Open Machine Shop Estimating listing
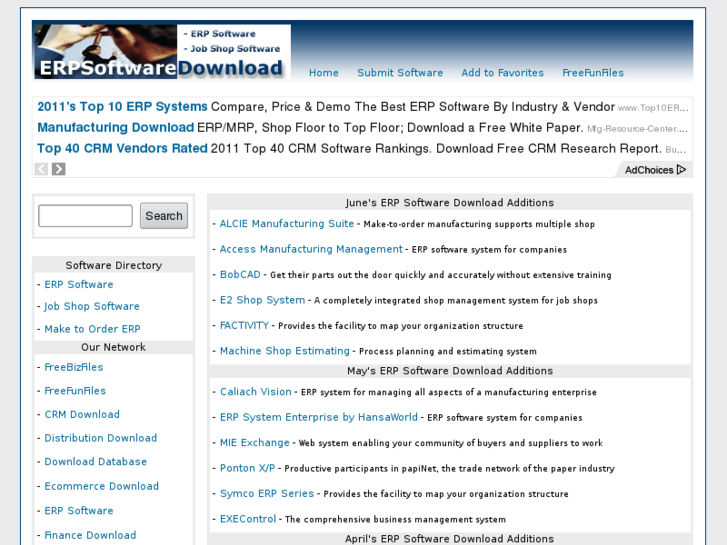 (x=285, y=351)
